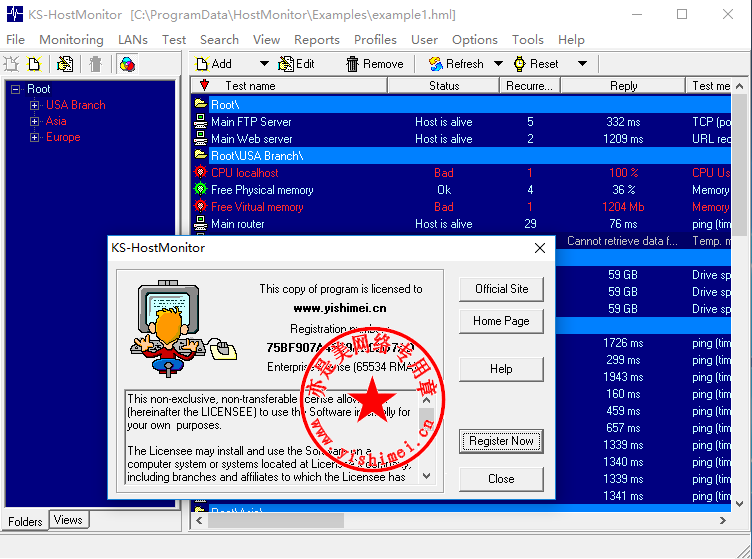Viewport: 752px width, 559px height.
Task: Toggle the color circles status display icon
Action: point(127,64)
